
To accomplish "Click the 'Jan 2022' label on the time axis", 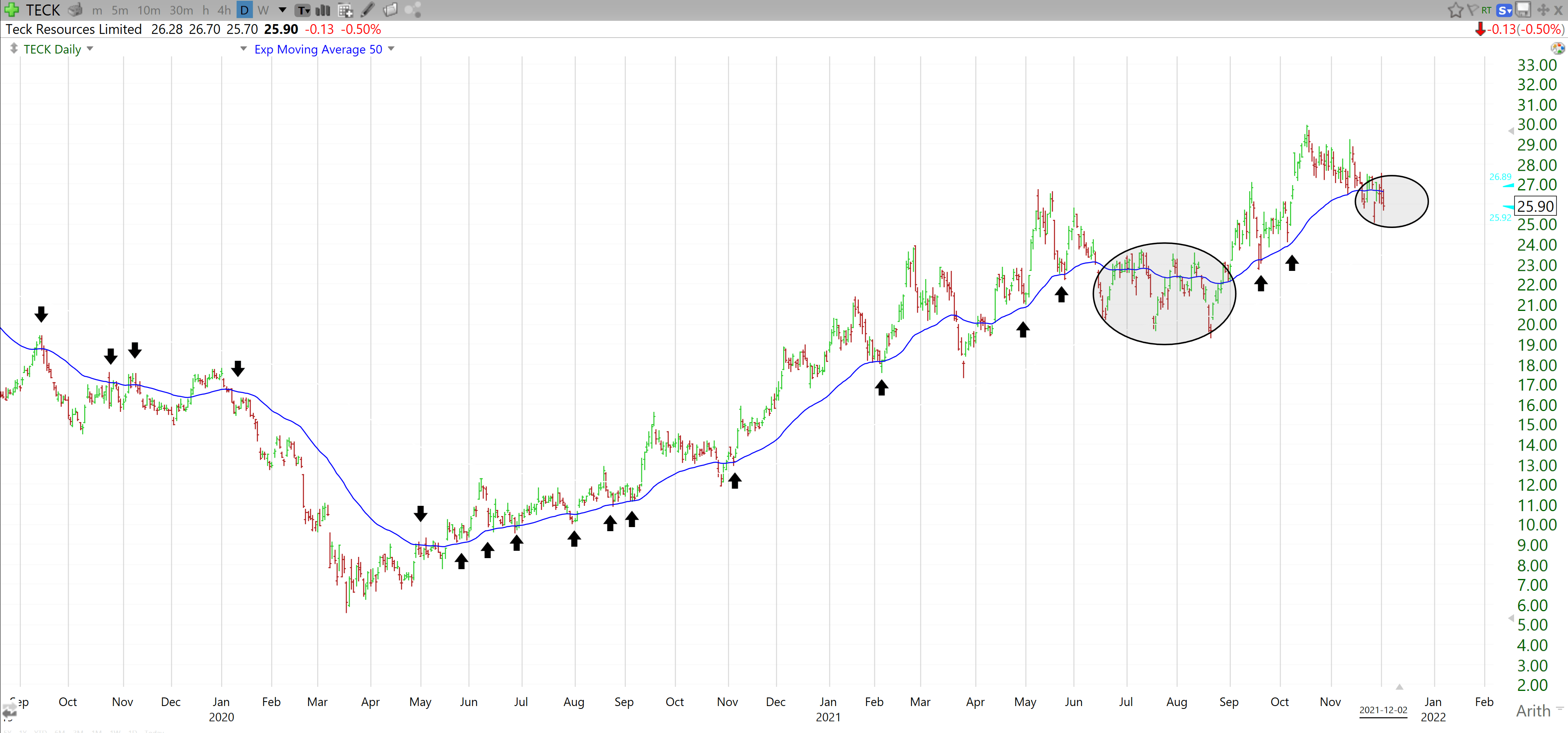I will tap(1433, 709).
